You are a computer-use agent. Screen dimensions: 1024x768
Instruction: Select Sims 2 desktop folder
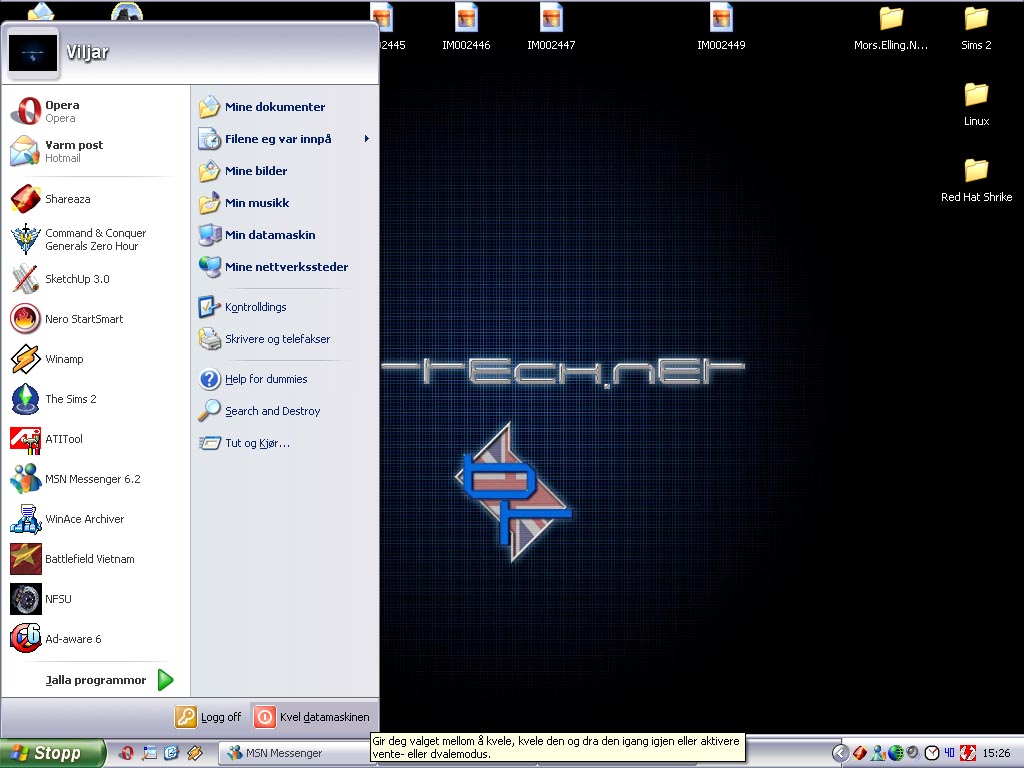pos(976,29)
